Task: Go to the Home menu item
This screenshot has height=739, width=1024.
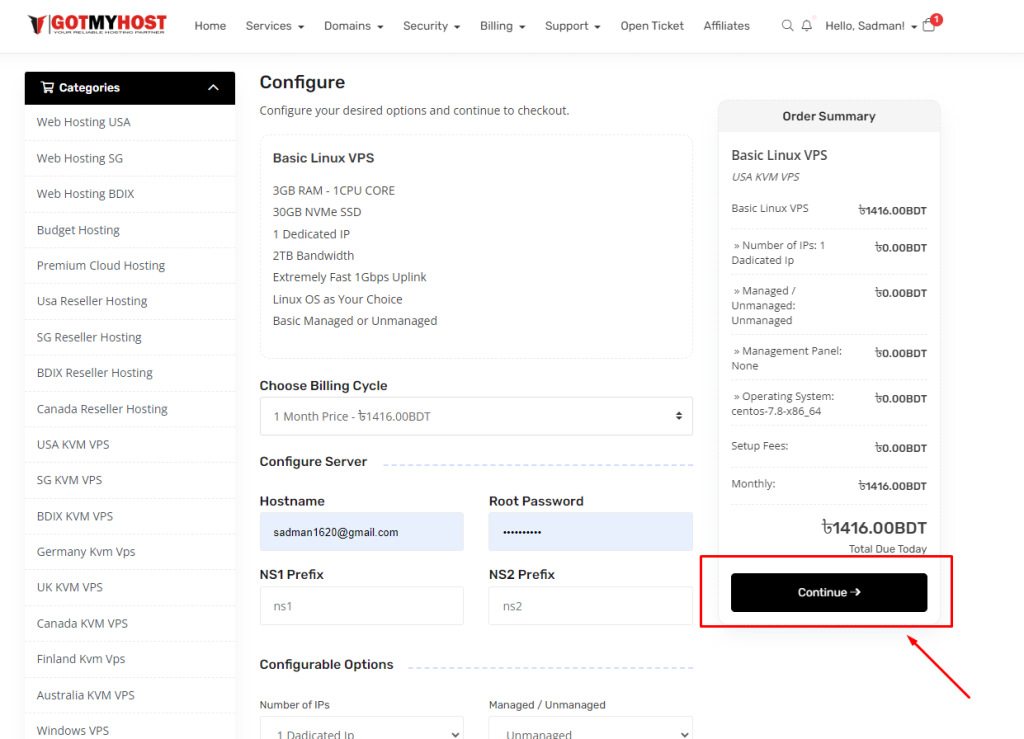Action: [x=210, y=26]
